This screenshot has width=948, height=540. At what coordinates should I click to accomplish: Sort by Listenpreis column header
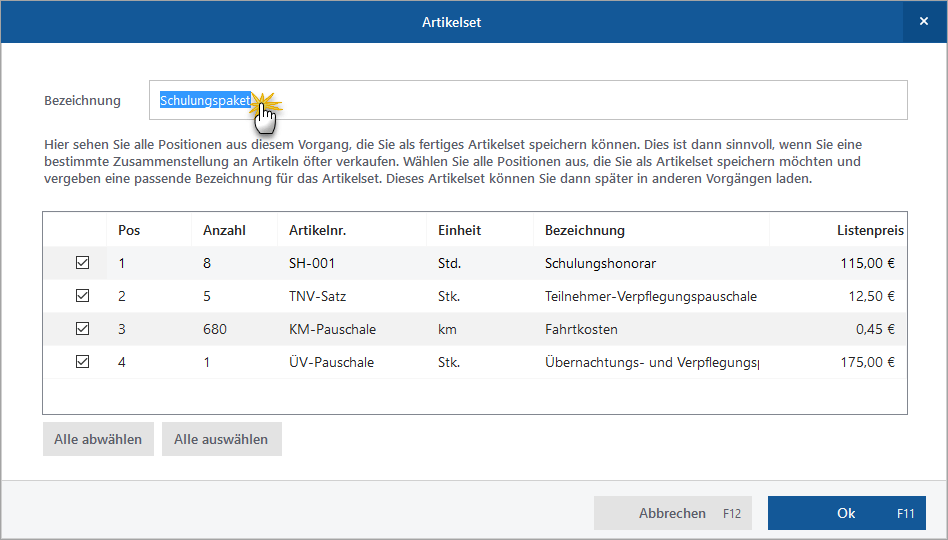[869, 230]
